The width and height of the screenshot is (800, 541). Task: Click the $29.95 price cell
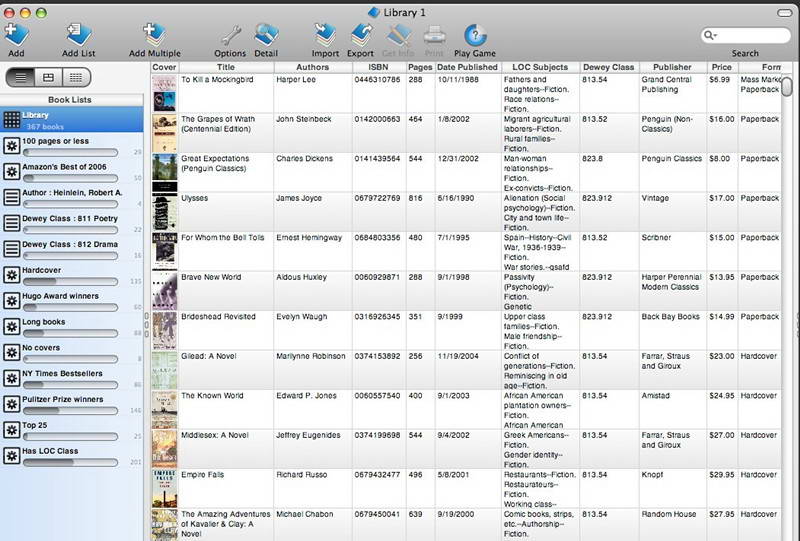(722, 475)
